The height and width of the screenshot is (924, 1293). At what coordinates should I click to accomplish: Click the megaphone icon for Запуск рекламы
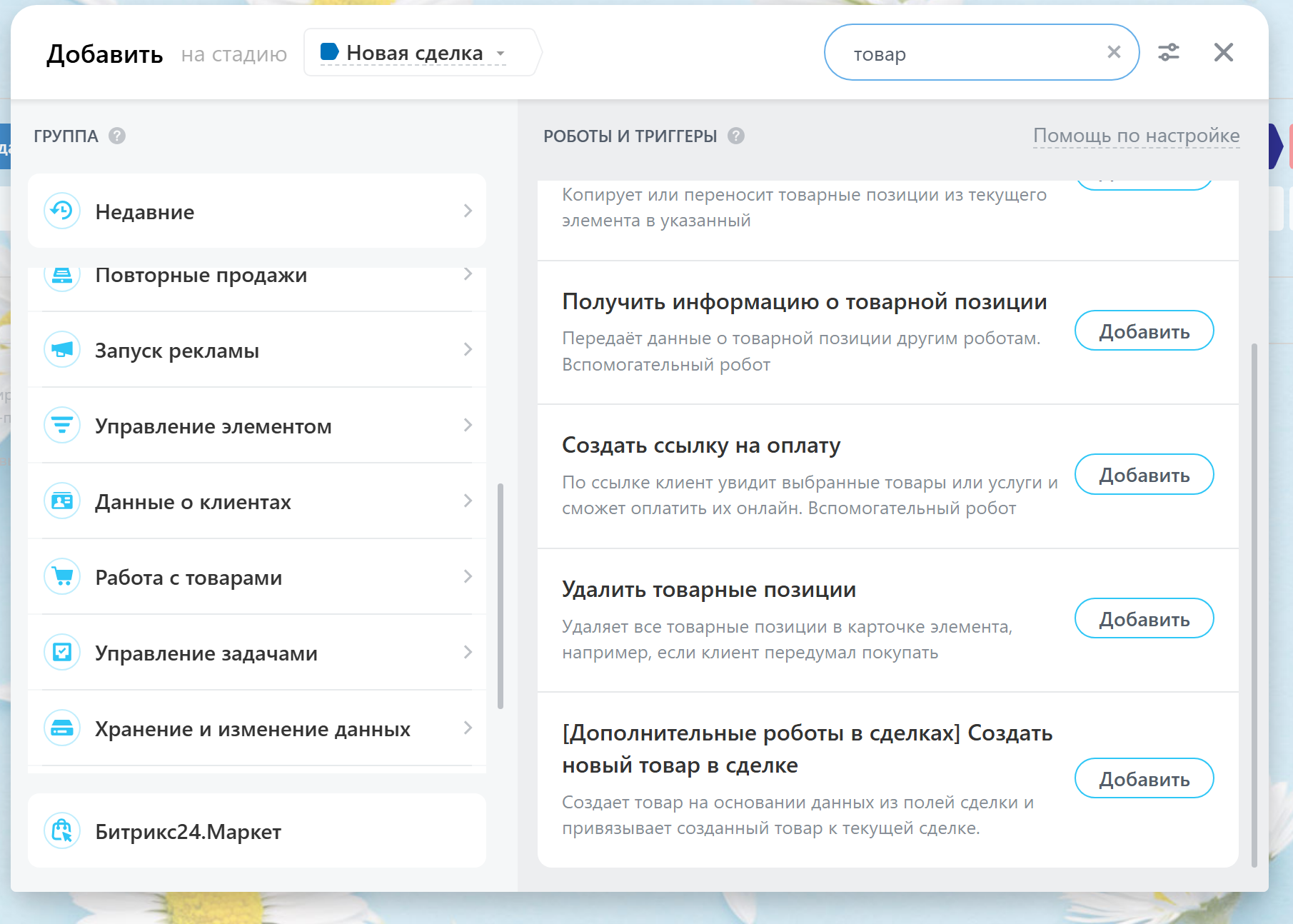pos(62,350)
